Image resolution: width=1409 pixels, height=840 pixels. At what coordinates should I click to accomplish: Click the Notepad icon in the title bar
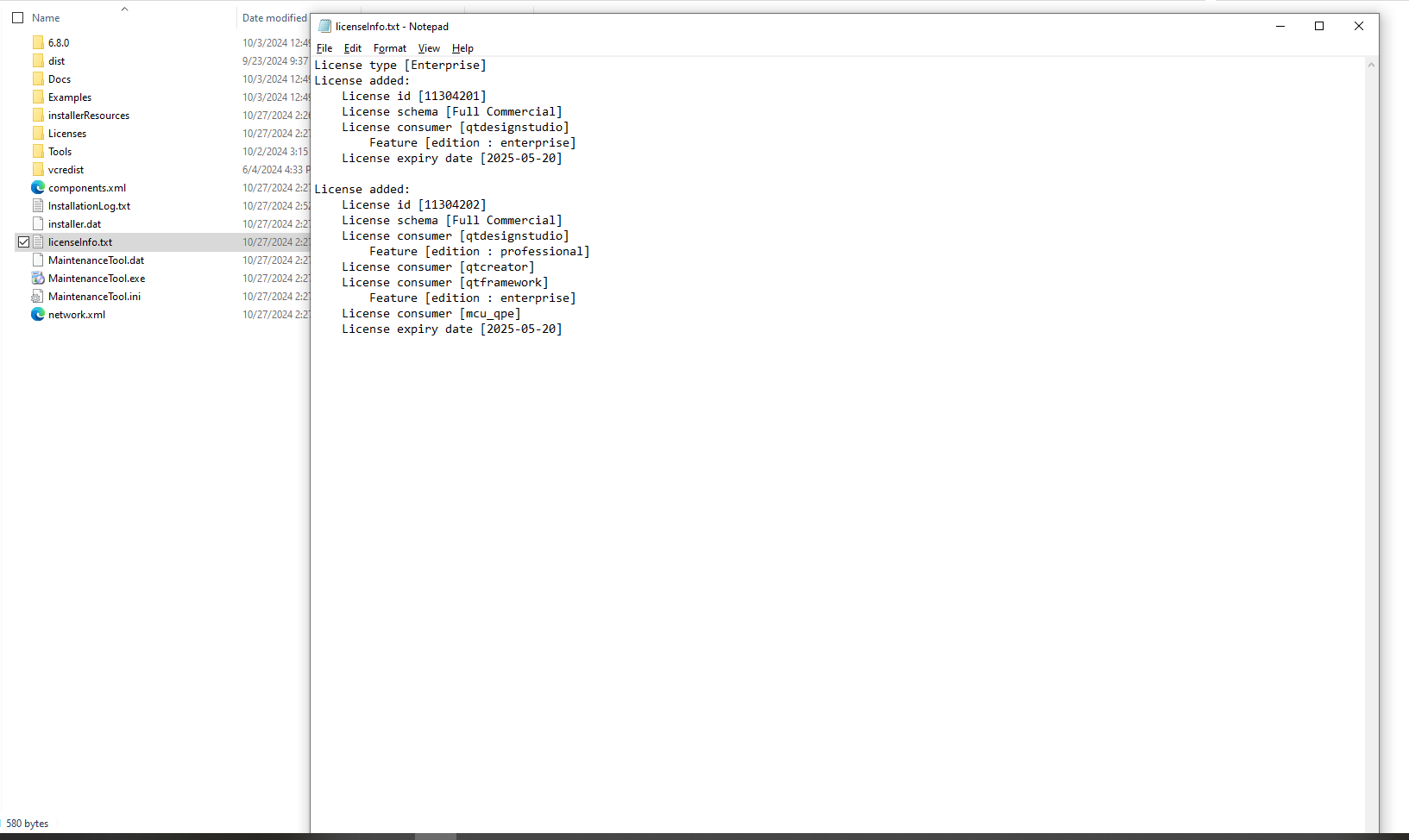pyautogui.click(x=325, y=26)
